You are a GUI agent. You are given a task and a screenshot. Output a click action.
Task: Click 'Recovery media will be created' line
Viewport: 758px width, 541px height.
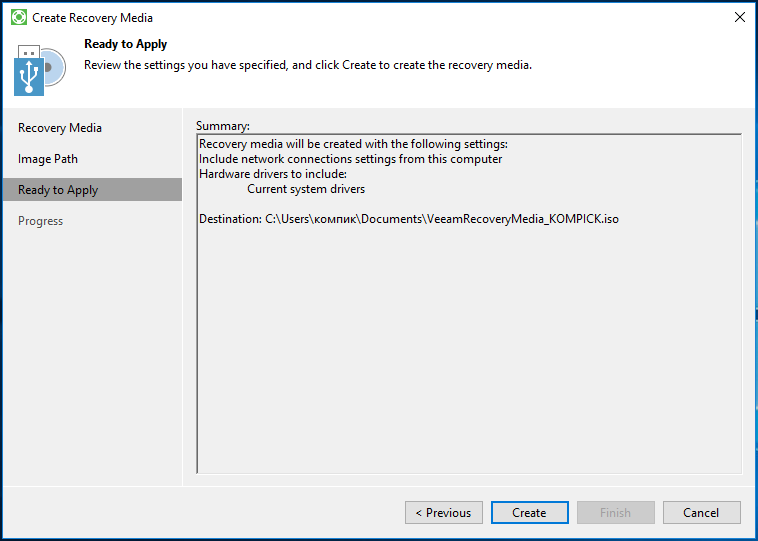353,144
